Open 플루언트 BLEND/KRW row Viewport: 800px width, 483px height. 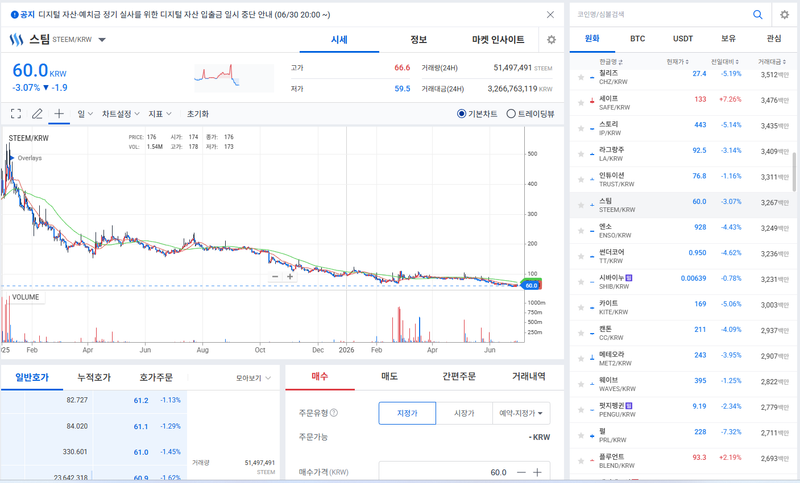tap(683, 461)
